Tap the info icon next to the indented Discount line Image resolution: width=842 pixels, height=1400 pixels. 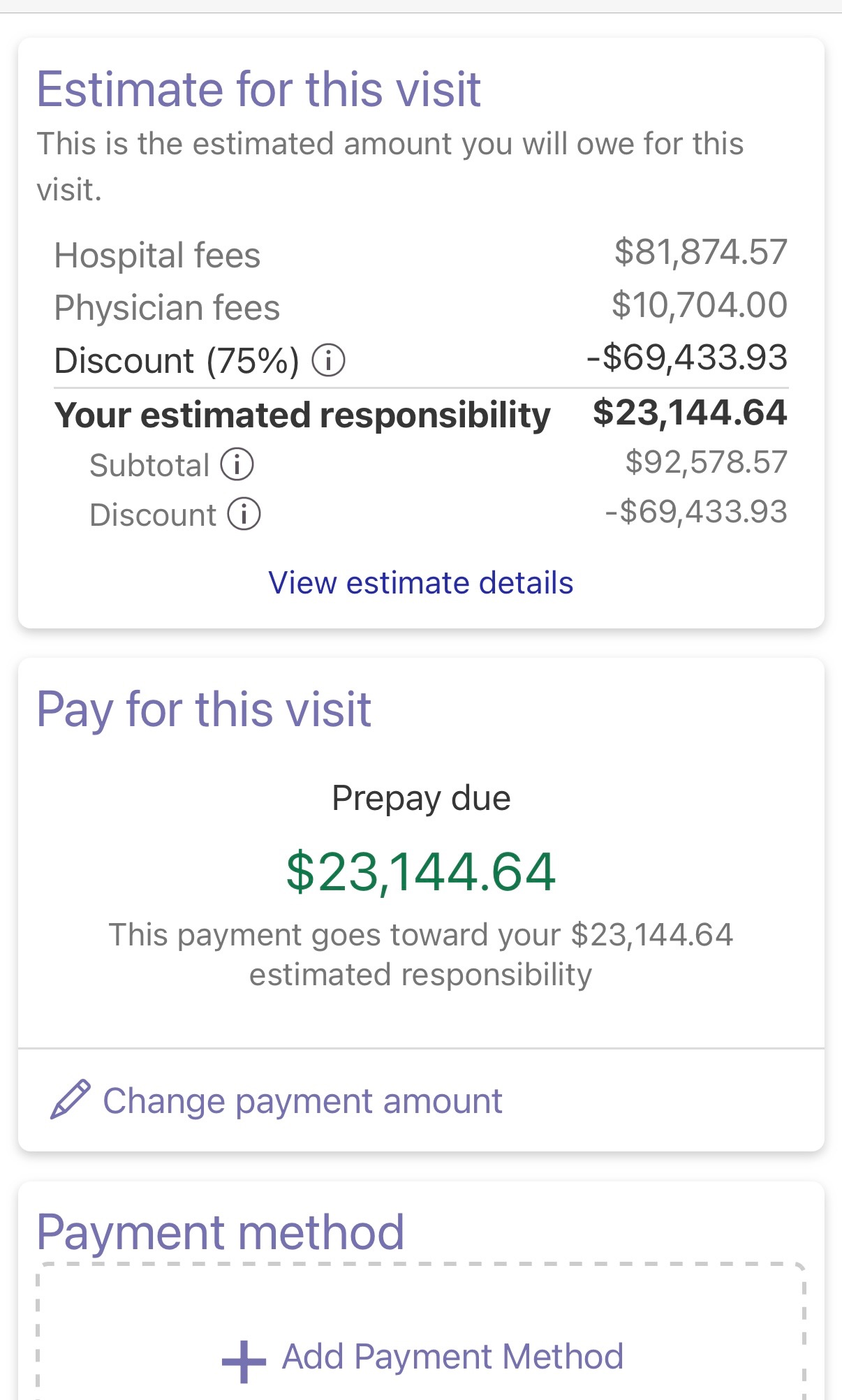pos(244,515)
